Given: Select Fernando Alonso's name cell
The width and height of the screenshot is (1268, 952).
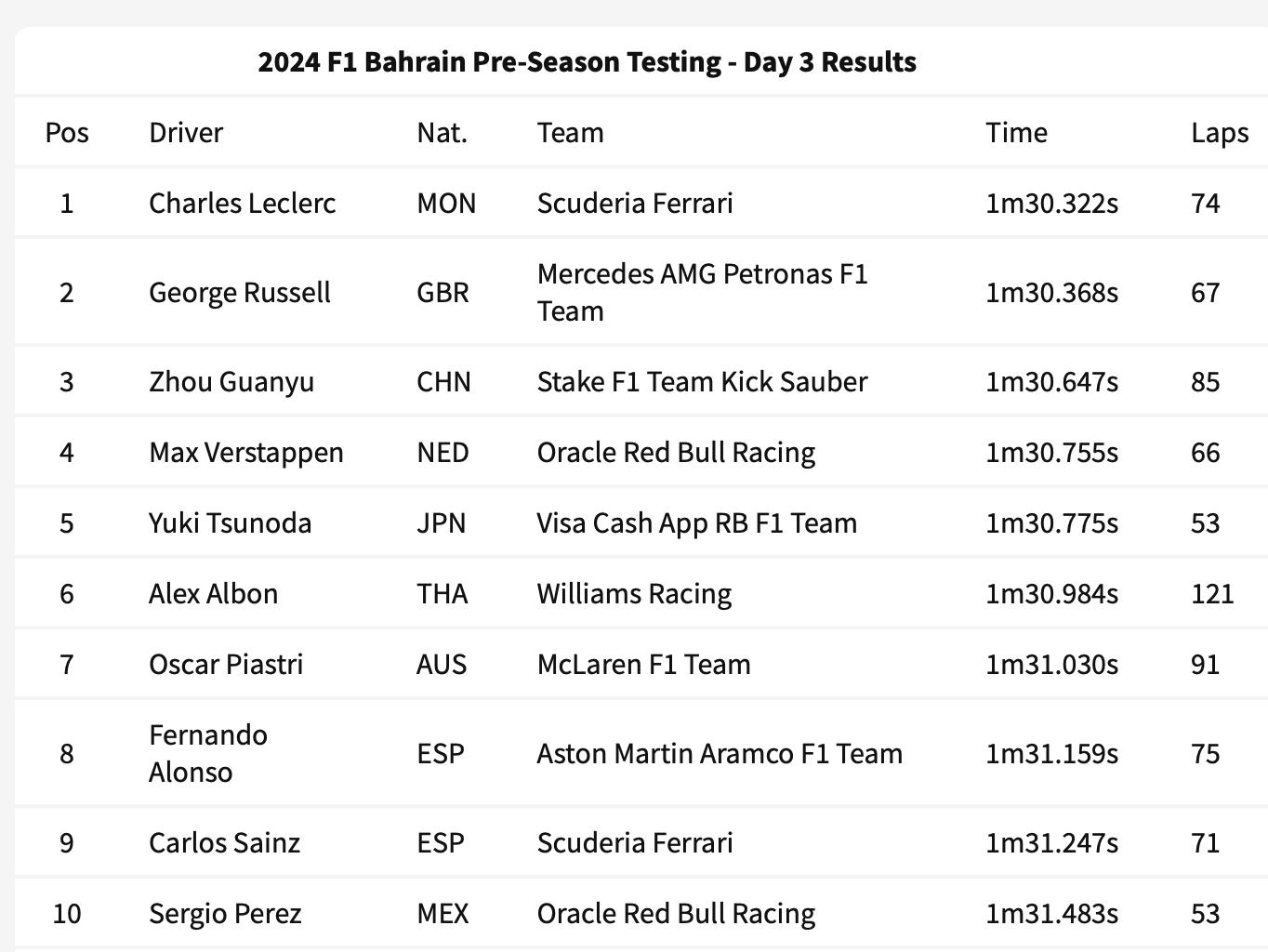Looking at the screenshot, I should [208, 753].
